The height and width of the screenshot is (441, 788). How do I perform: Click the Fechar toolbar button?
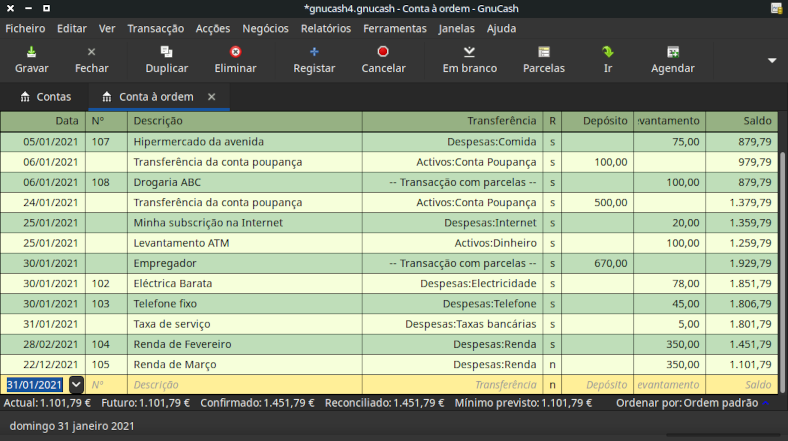click(92, 59)
